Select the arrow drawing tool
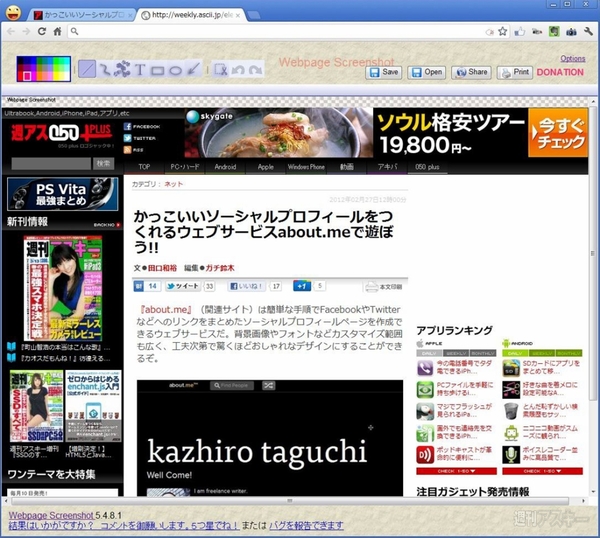 pos(194,69)
